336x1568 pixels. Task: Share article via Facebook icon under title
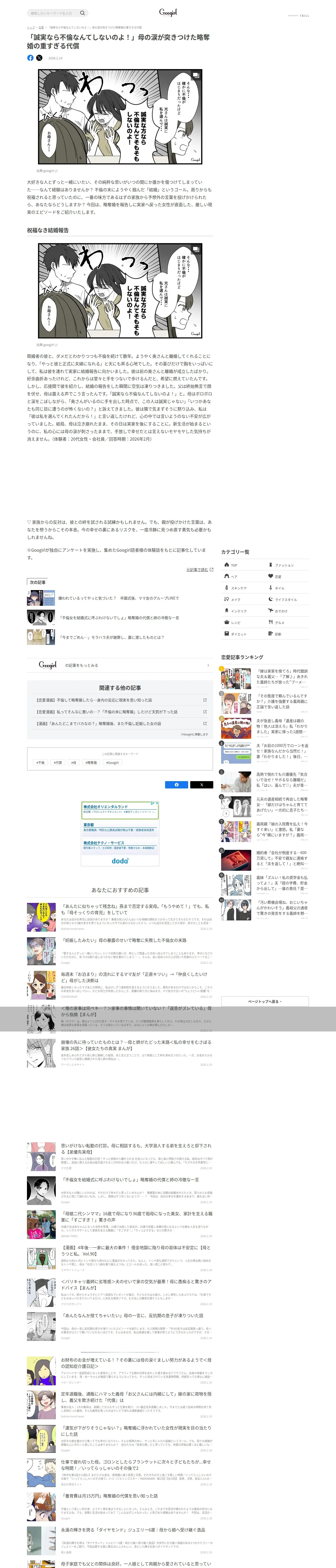click(x=31, y=58)
